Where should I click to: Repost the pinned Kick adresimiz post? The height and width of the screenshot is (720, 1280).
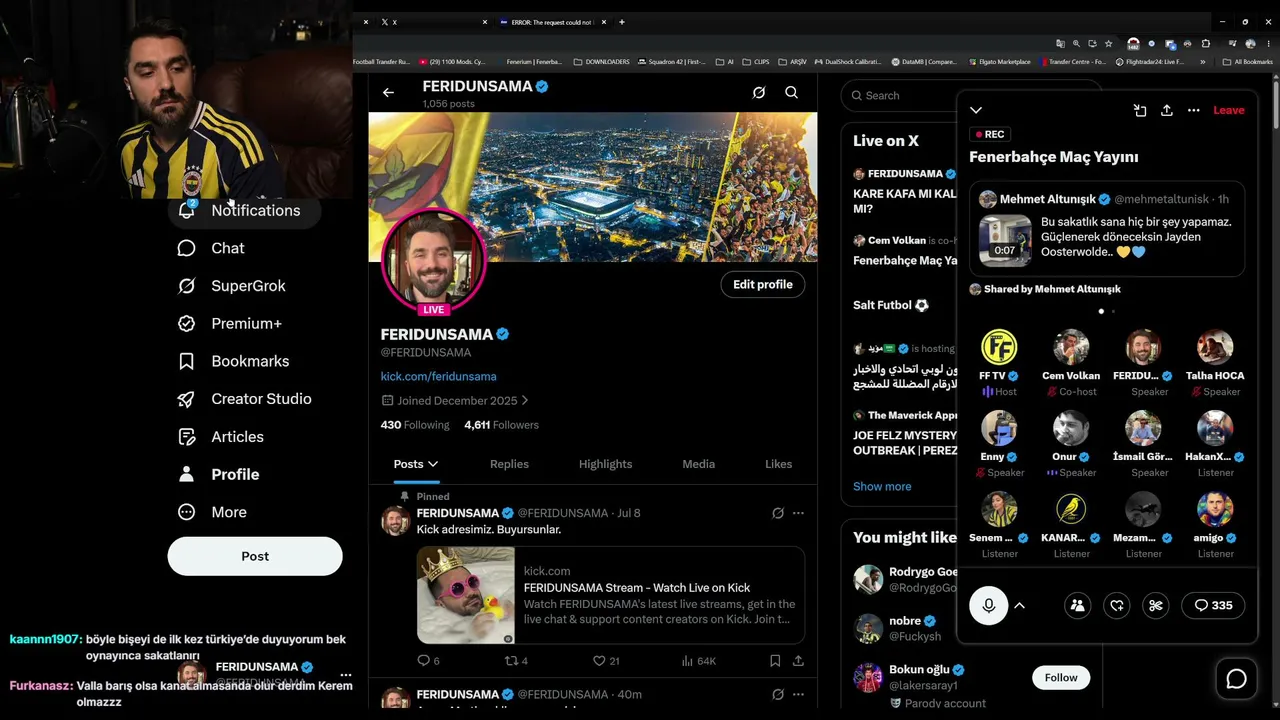pyautogui.click(x=515, y=661)
